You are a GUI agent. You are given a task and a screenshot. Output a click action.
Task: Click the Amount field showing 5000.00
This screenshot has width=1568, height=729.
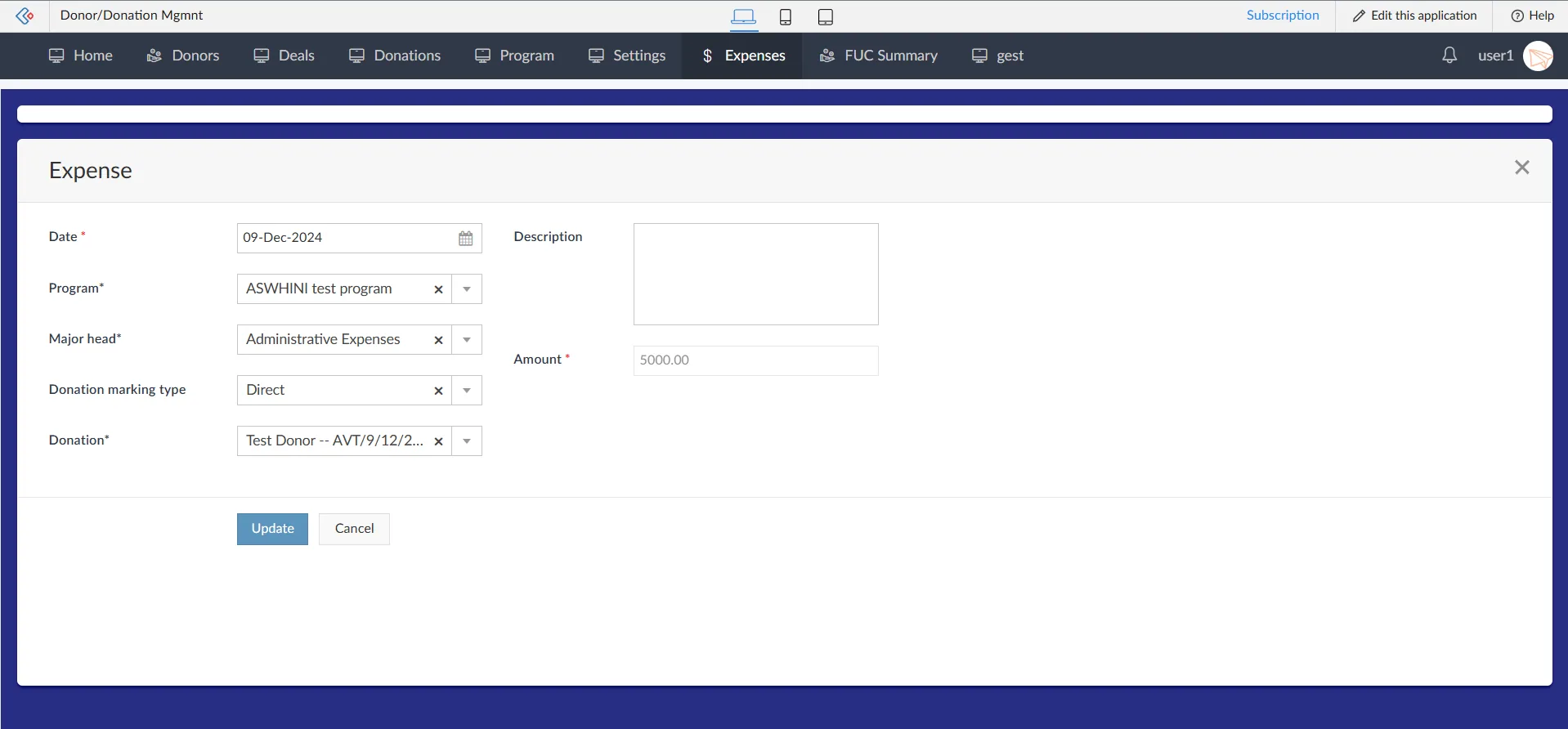756,360
